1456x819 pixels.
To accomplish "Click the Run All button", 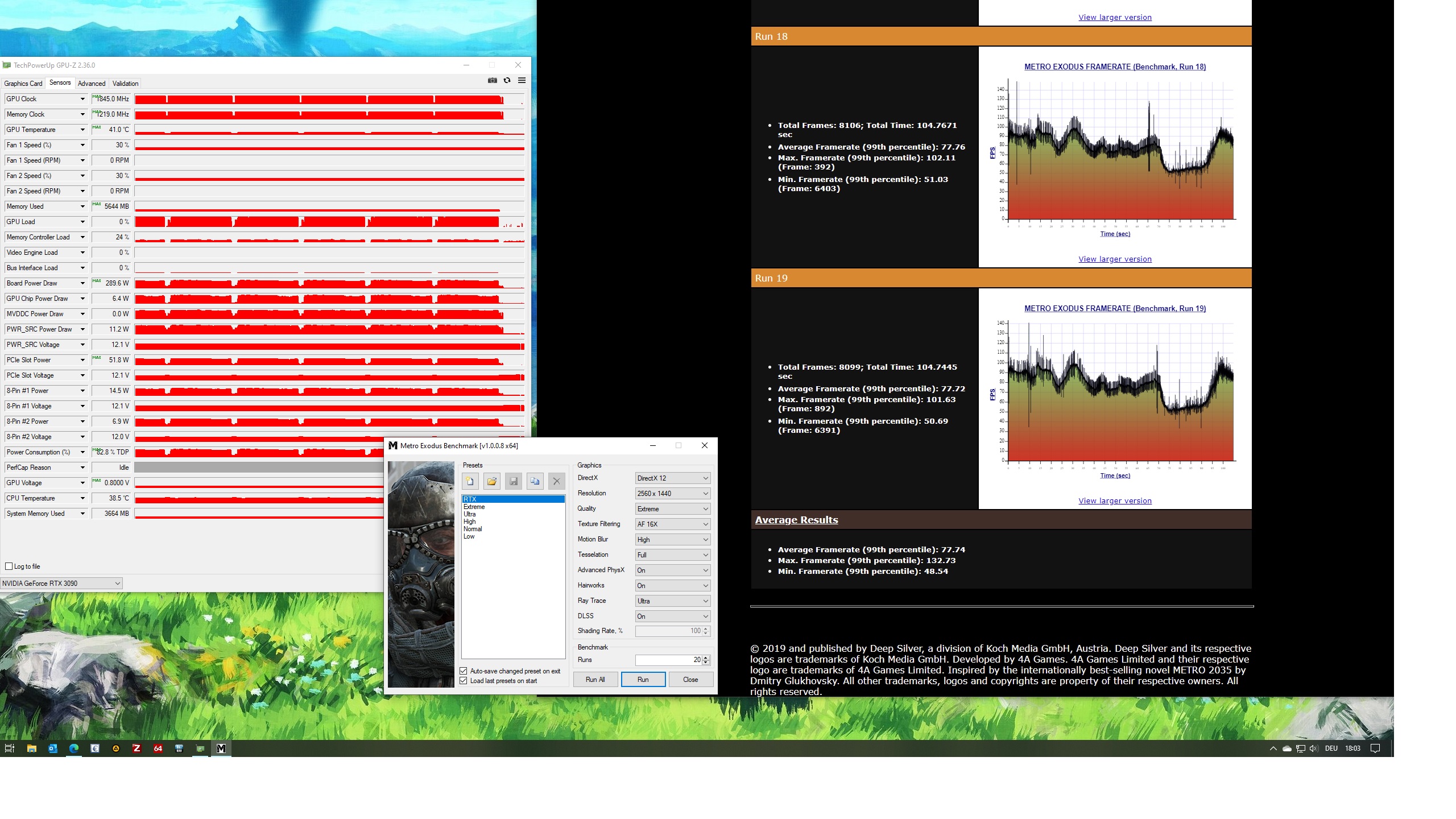I will [x=595, y=680].
